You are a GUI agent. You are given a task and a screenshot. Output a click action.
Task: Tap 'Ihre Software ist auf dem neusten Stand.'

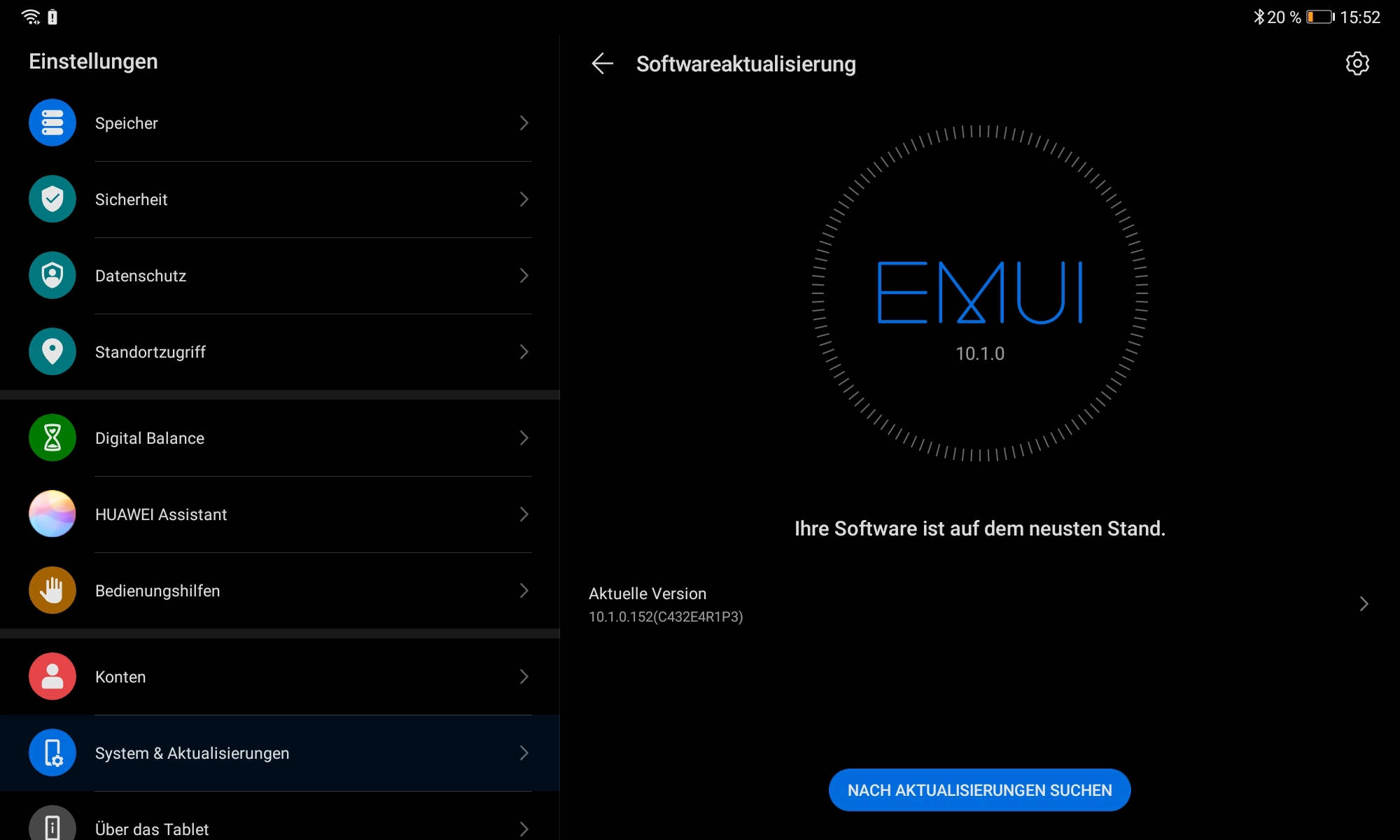coord(980,528)
